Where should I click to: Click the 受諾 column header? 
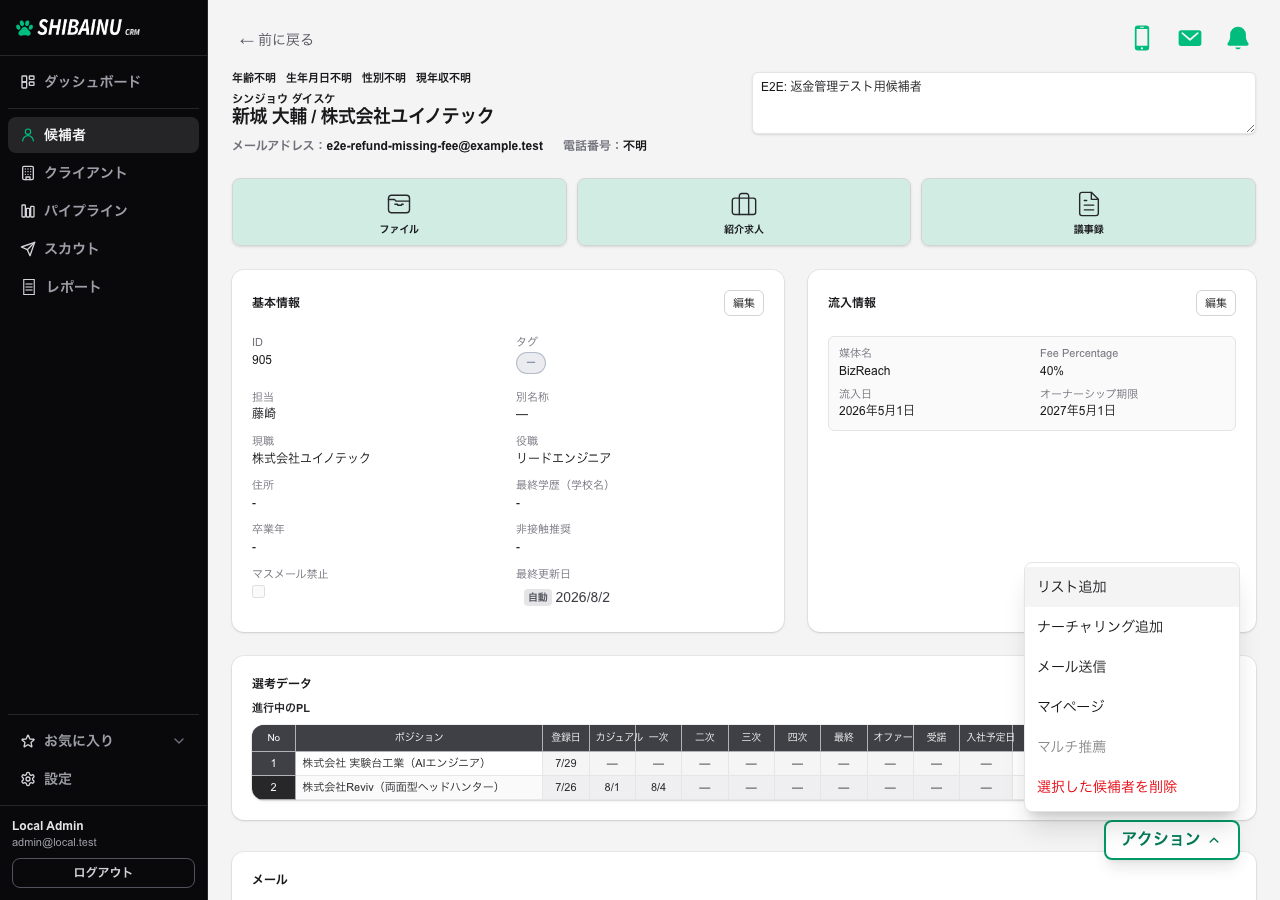tap(936, 738)
